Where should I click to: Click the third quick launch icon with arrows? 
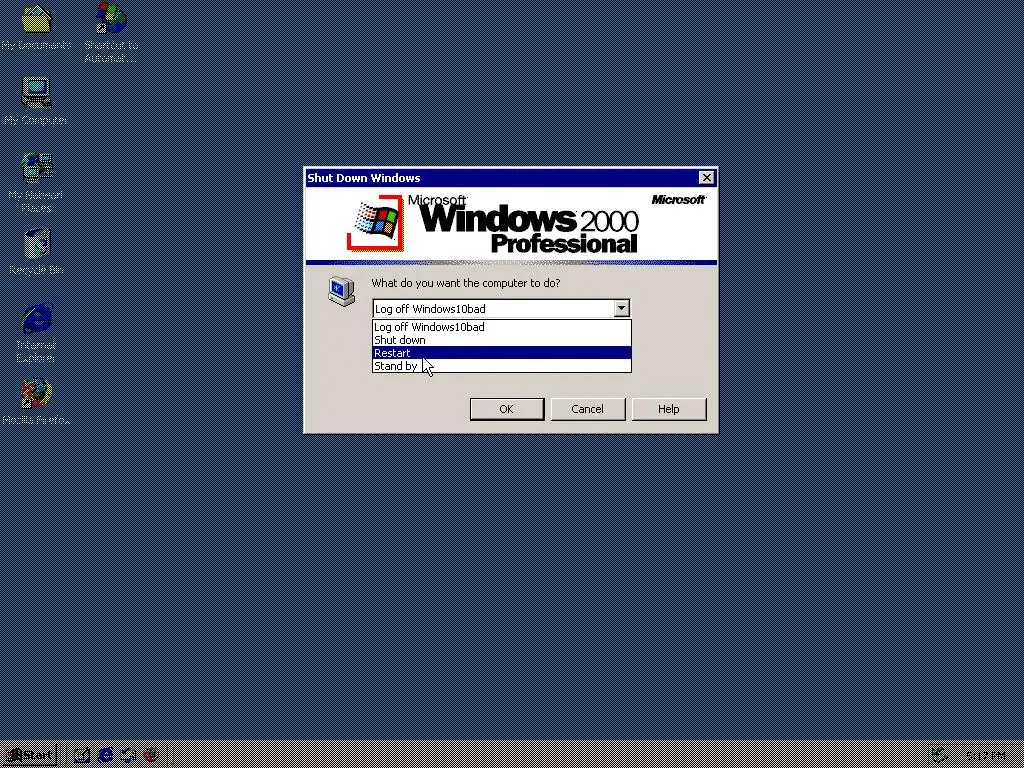tap(128, 755)
